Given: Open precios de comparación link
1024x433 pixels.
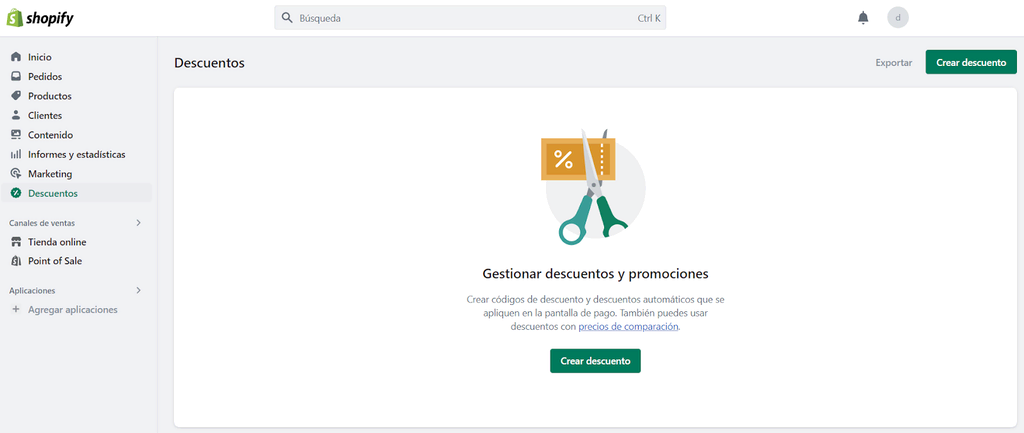Looking at the screenshot, I should tap(629, 327).
